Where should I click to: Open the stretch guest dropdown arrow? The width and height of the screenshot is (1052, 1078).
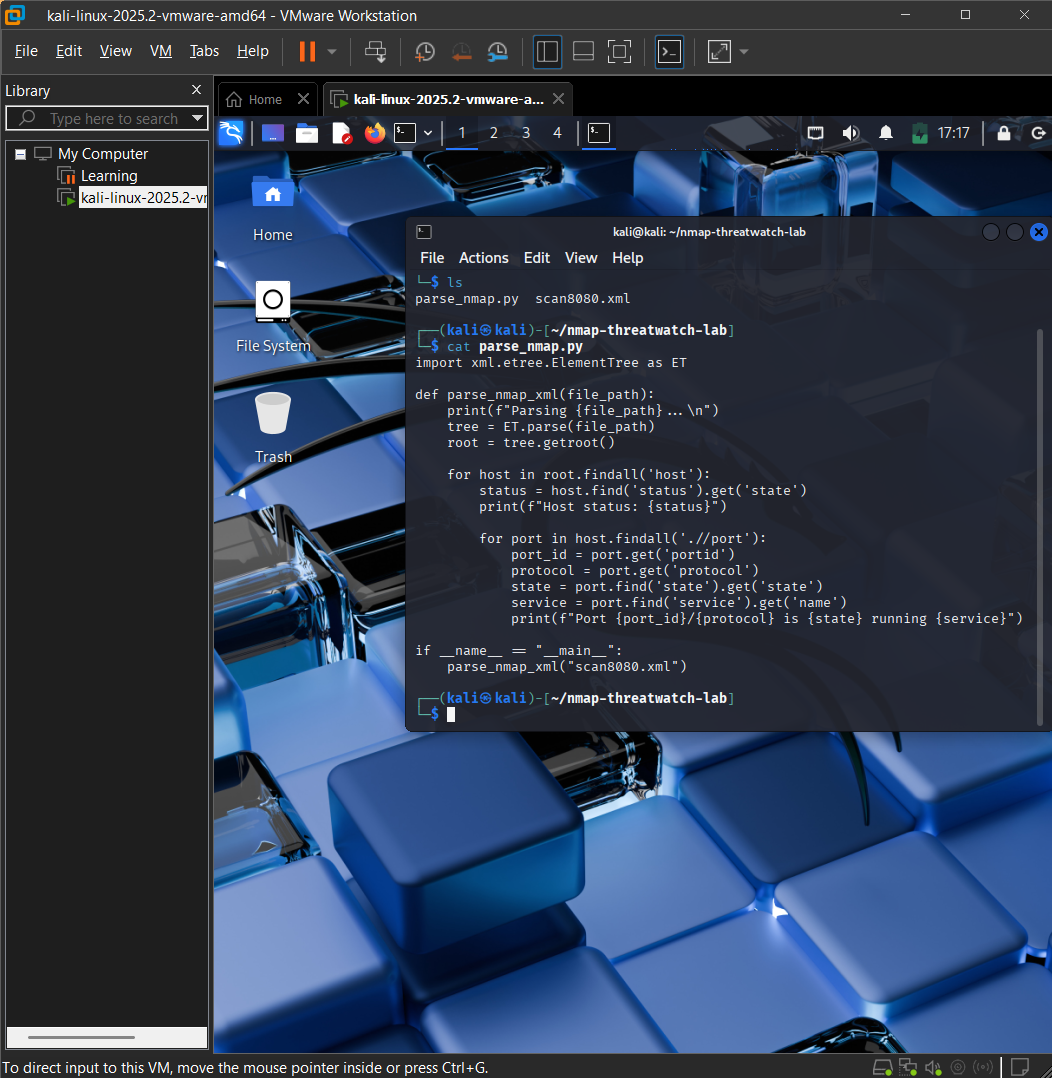tap(744, 52)
